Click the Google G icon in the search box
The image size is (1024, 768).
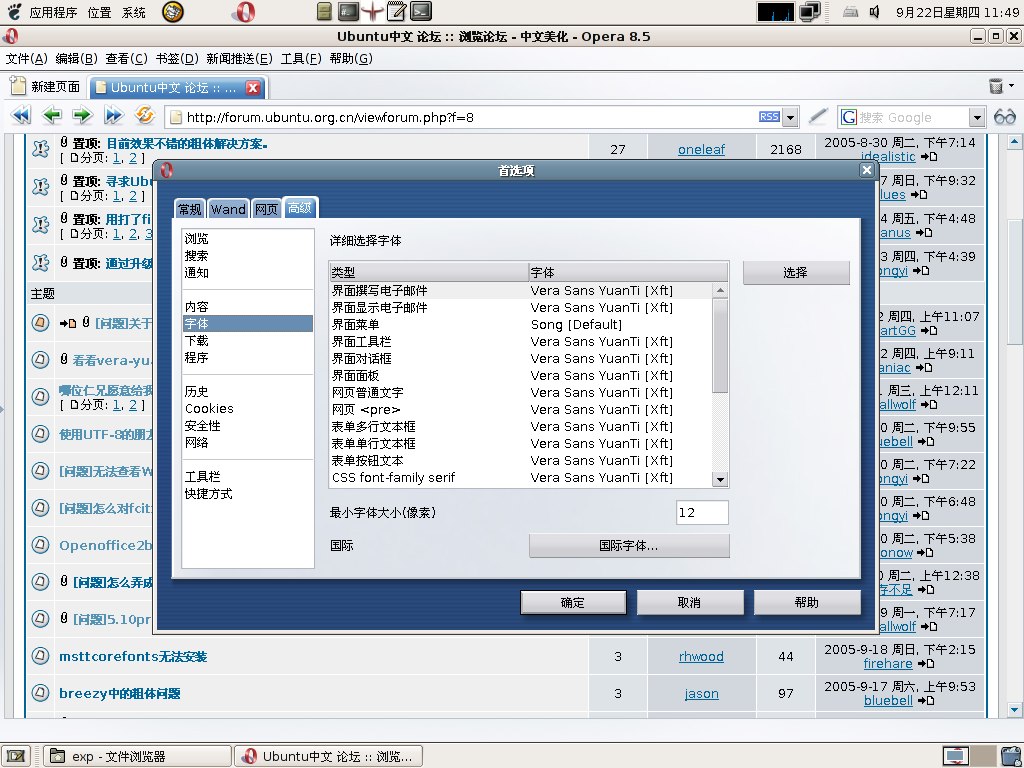click(x=849, y=117)
